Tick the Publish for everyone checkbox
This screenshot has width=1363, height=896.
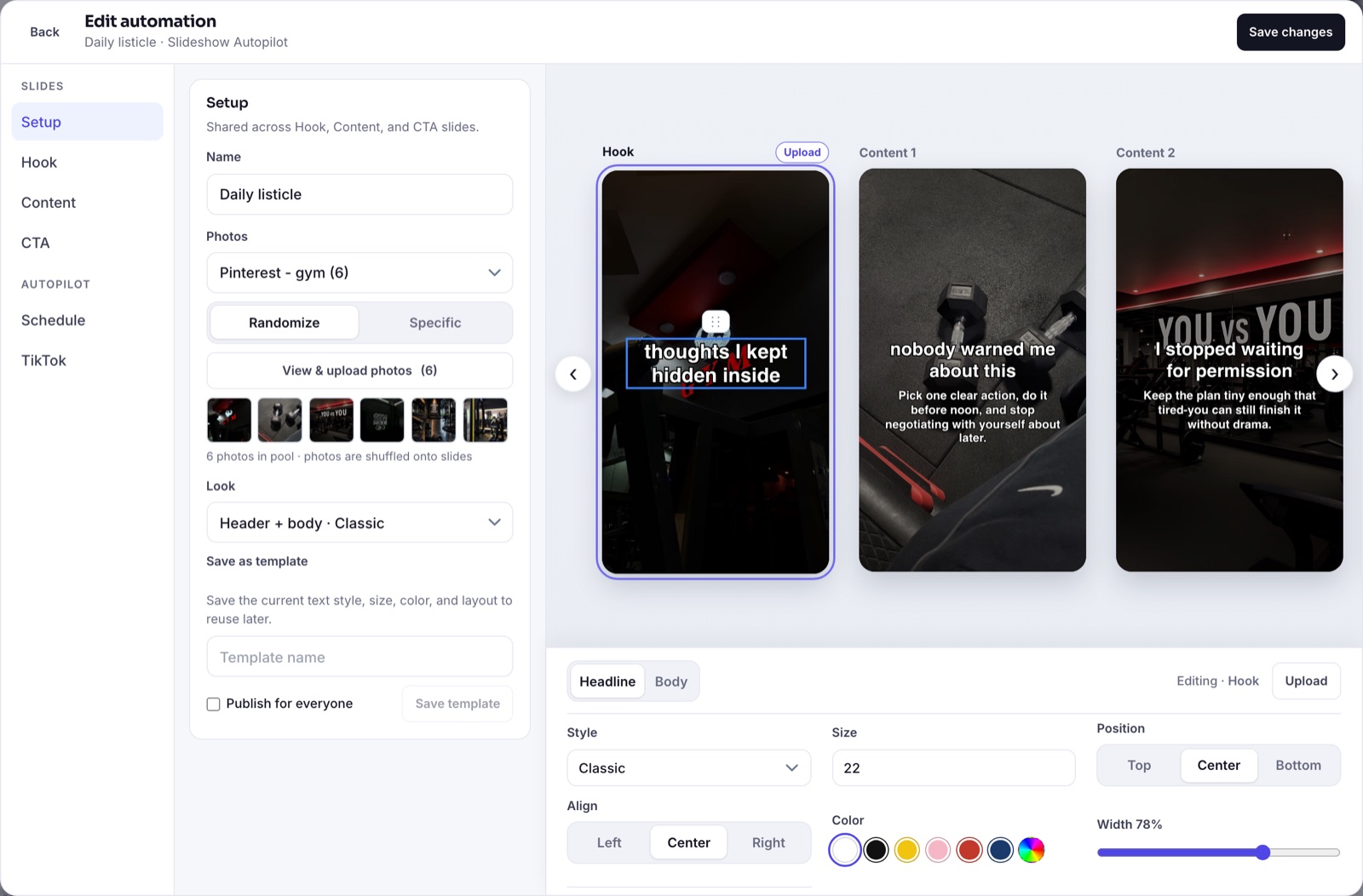pyautogui.click(x=213, y=704)
